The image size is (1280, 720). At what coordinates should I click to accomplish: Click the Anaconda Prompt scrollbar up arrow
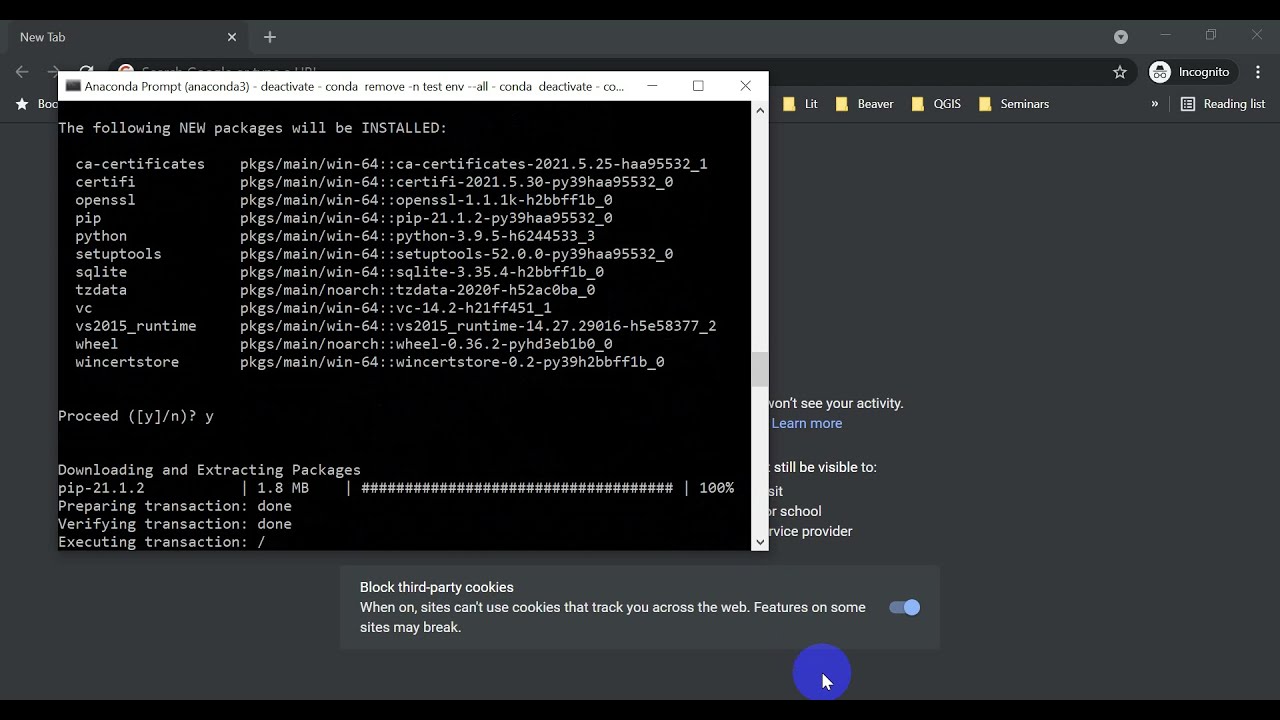coord(760,110)
